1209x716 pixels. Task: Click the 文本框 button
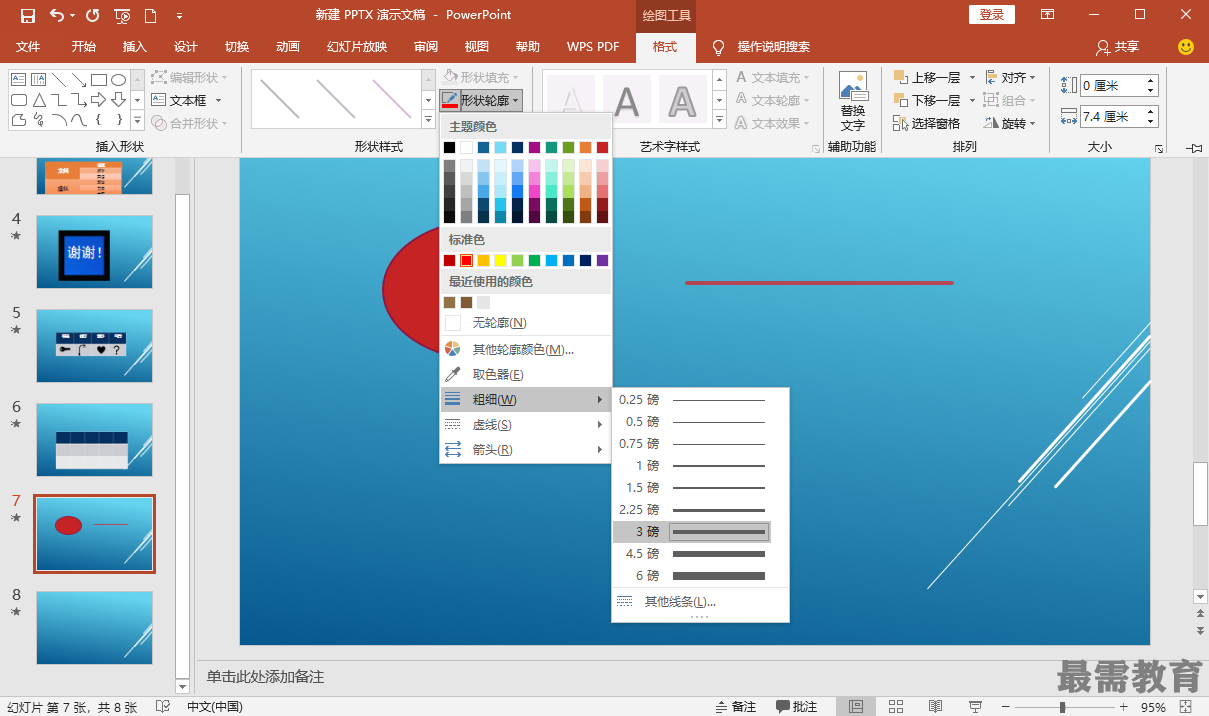pos(187,100)
